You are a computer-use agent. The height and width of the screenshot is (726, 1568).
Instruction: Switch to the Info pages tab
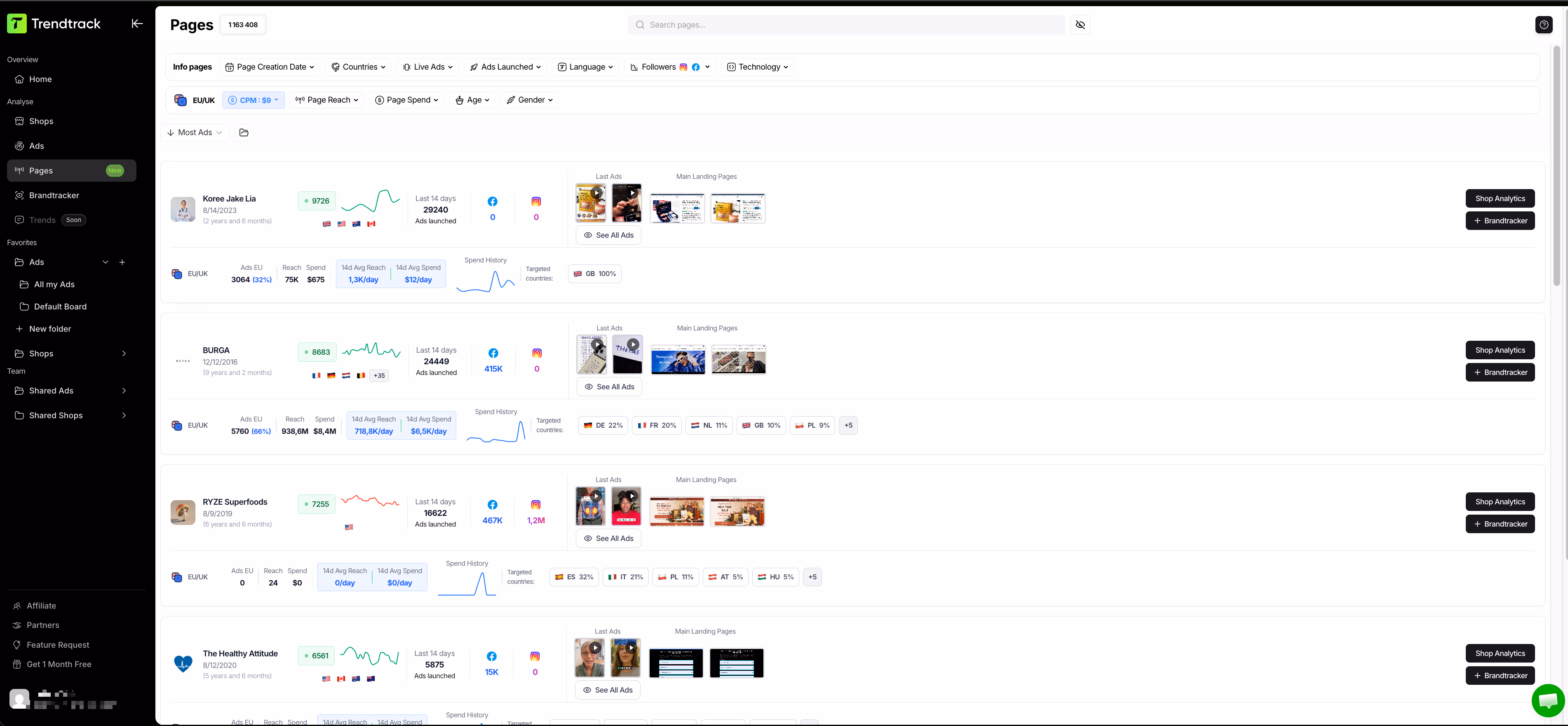[192, 67]
